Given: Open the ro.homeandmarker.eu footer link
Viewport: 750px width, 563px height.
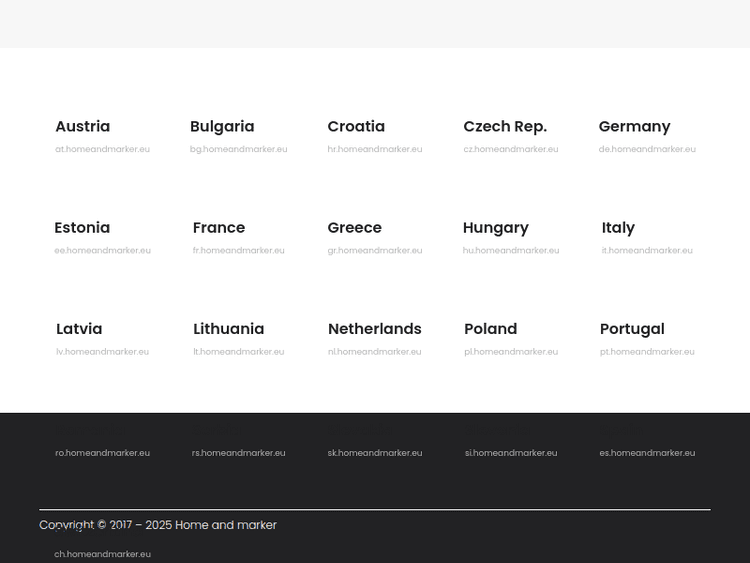Looking at the screenshot, I should [102, 453].
